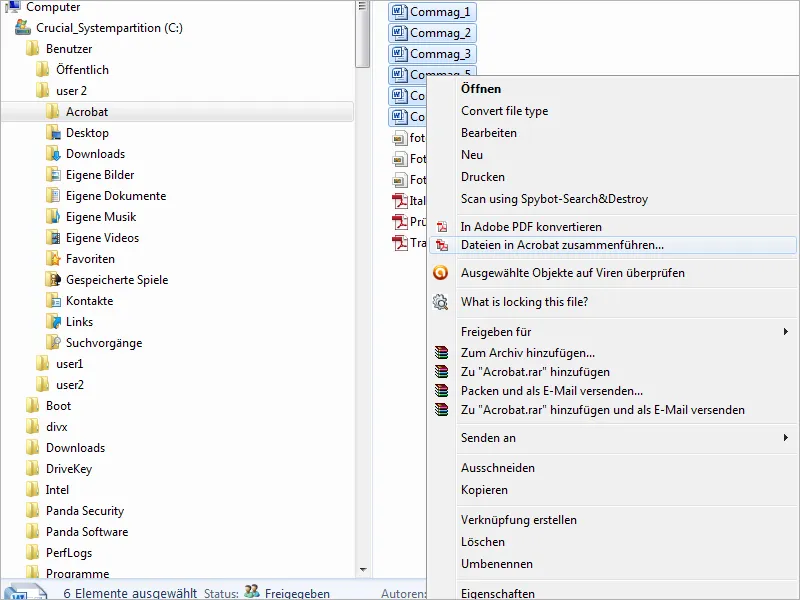Click the WinRAR icon beside 'Packen und als E-Mail versenden'
The height and width of the screenshot is (600, 800).
[441, 391]
